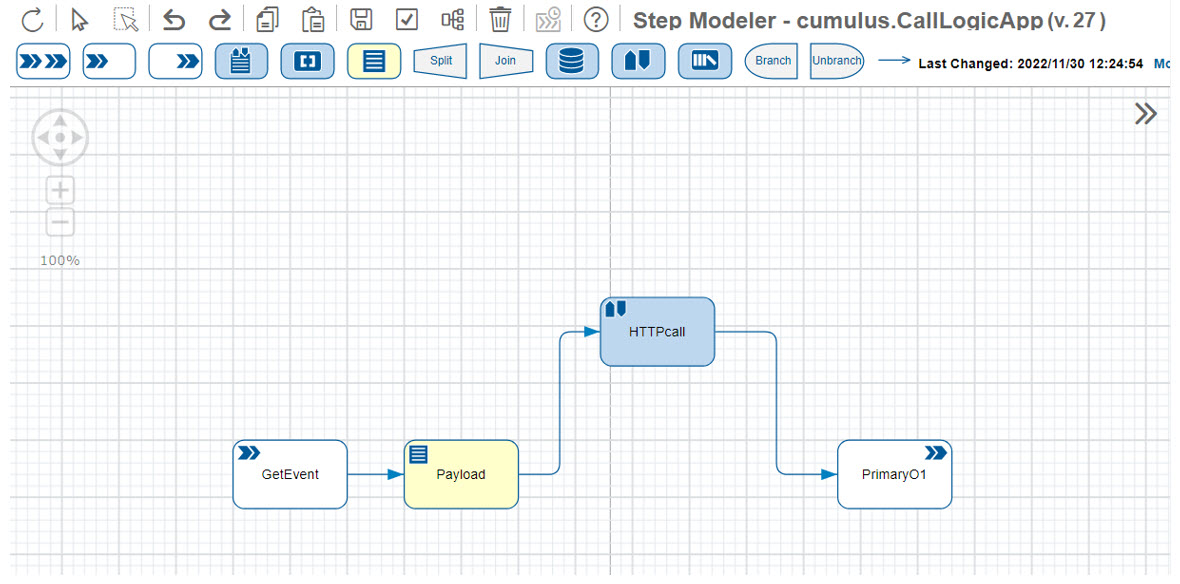The image size is (1180, 584).
Task: Validate the model with the checkmark icon
Action: tap(406, 18)
